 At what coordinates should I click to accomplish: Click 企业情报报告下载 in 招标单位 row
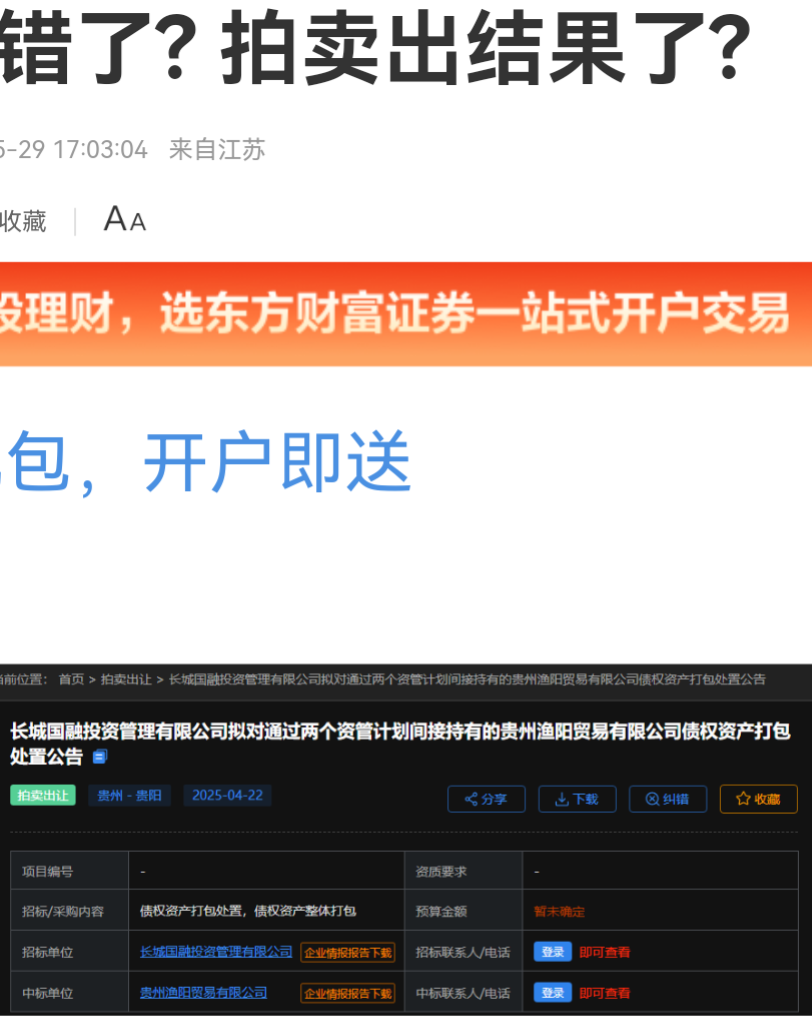click(x=348, y=952)
